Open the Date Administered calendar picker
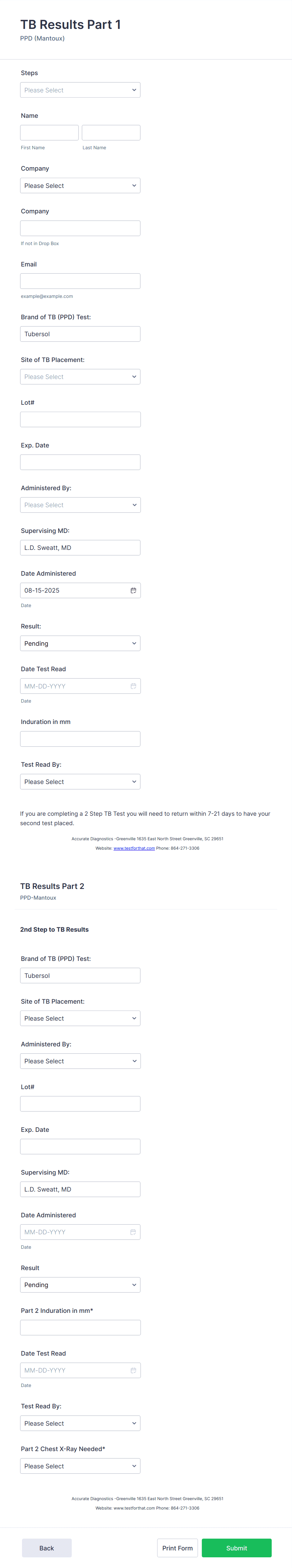 pyautogui.click(x=133, y=590)
